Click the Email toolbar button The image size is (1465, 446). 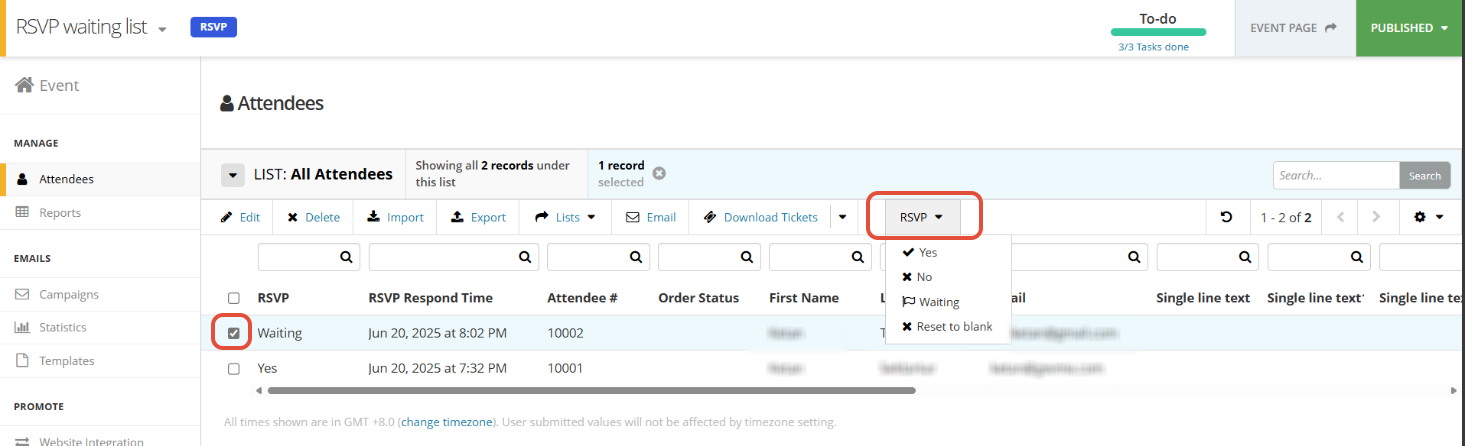651,217
